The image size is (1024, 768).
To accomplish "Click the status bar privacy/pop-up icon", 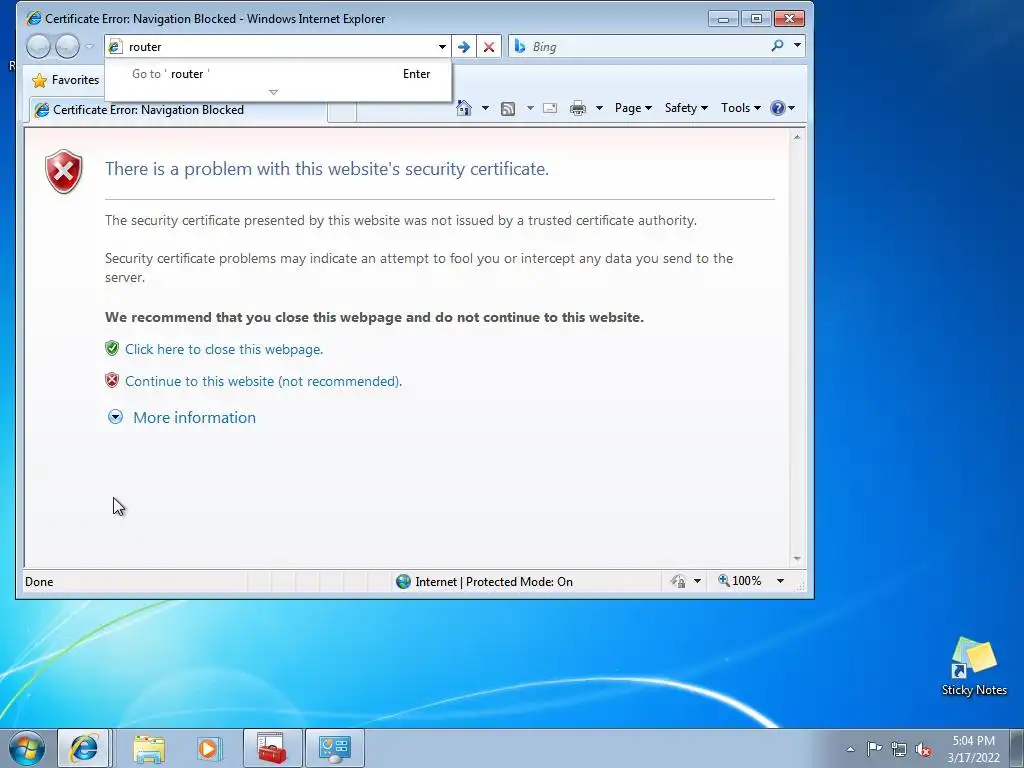I will [678, 581].
